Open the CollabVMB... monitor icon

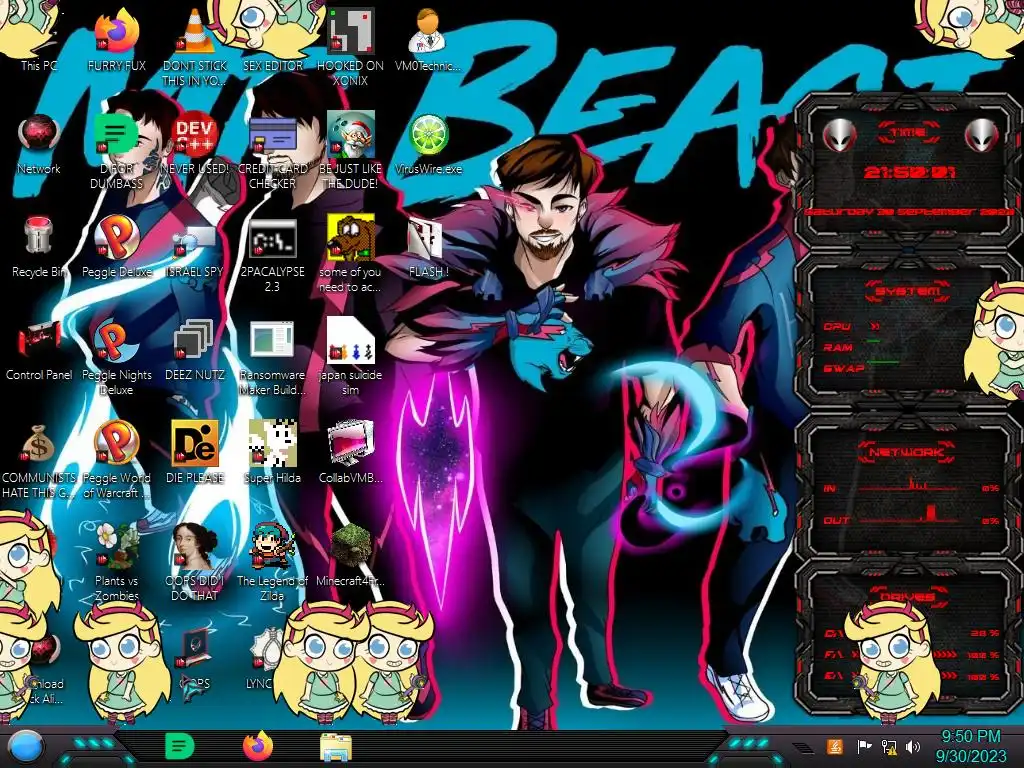pyautogui.click(x=350, y=453)
